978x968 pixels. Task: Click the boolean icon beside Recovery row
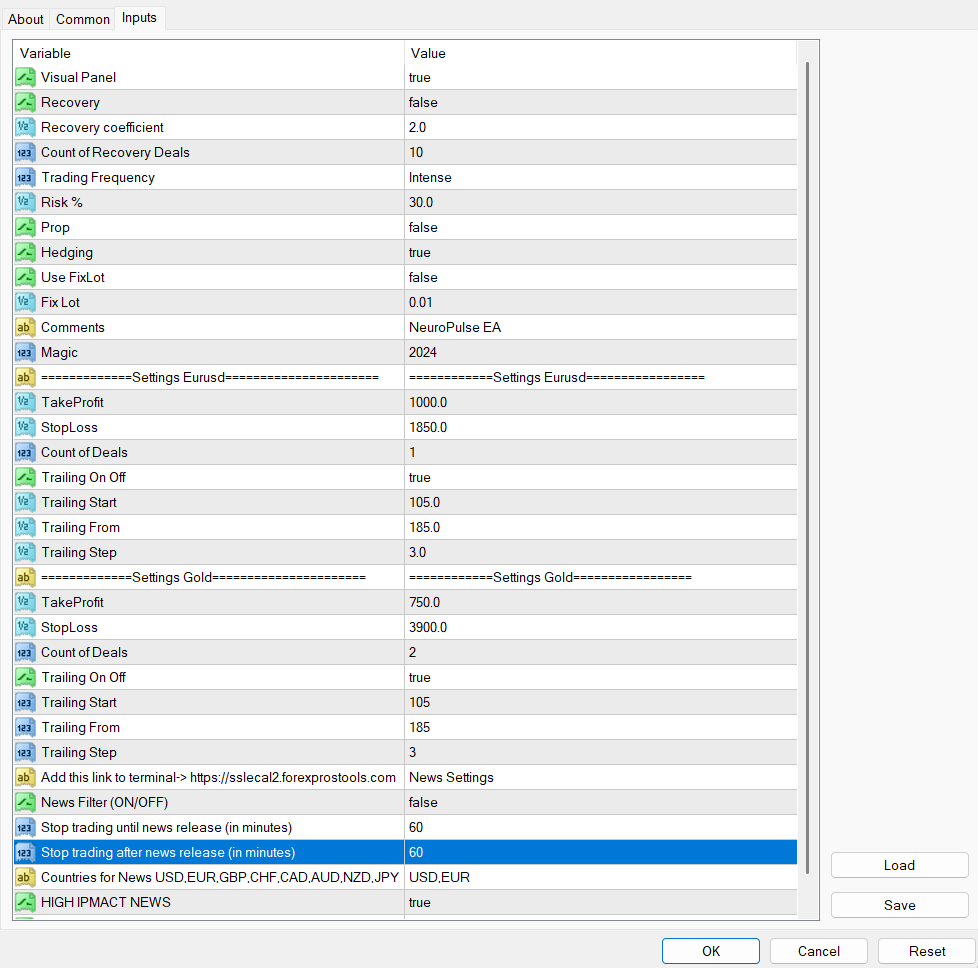(25, 102)
